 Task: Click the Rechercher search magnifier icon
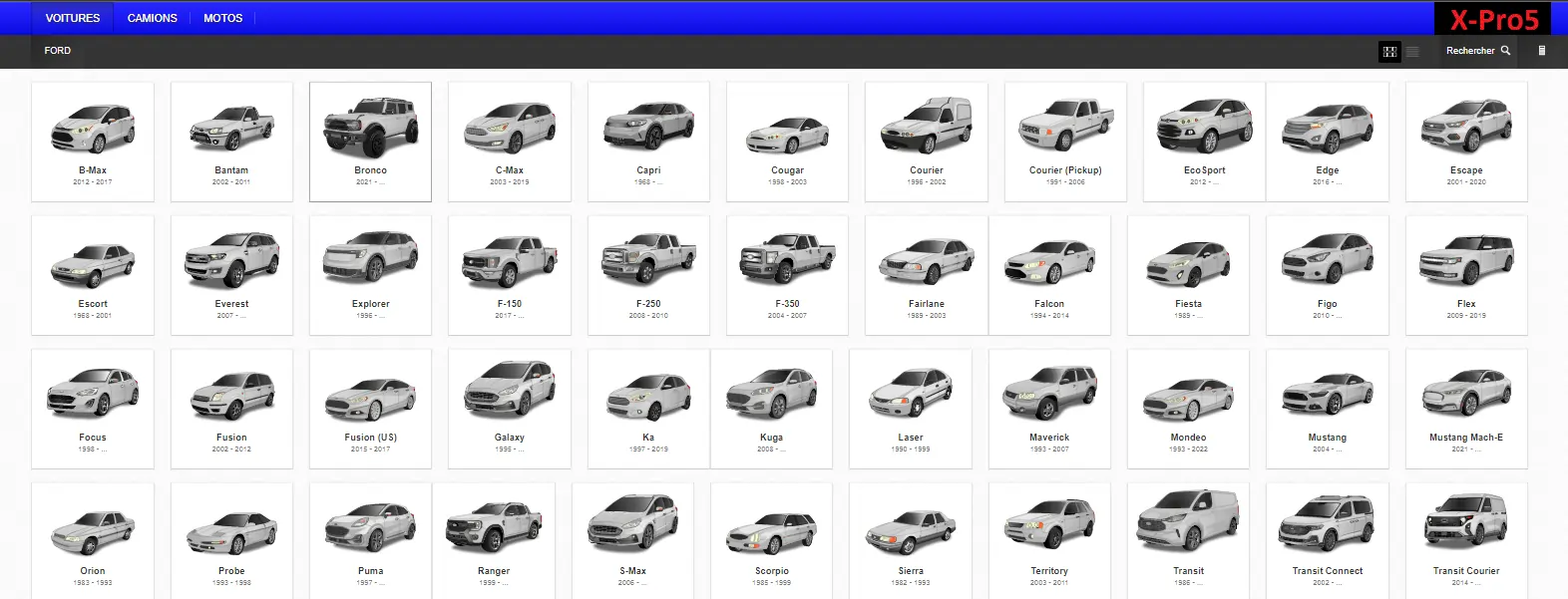tap(1505, 51)
